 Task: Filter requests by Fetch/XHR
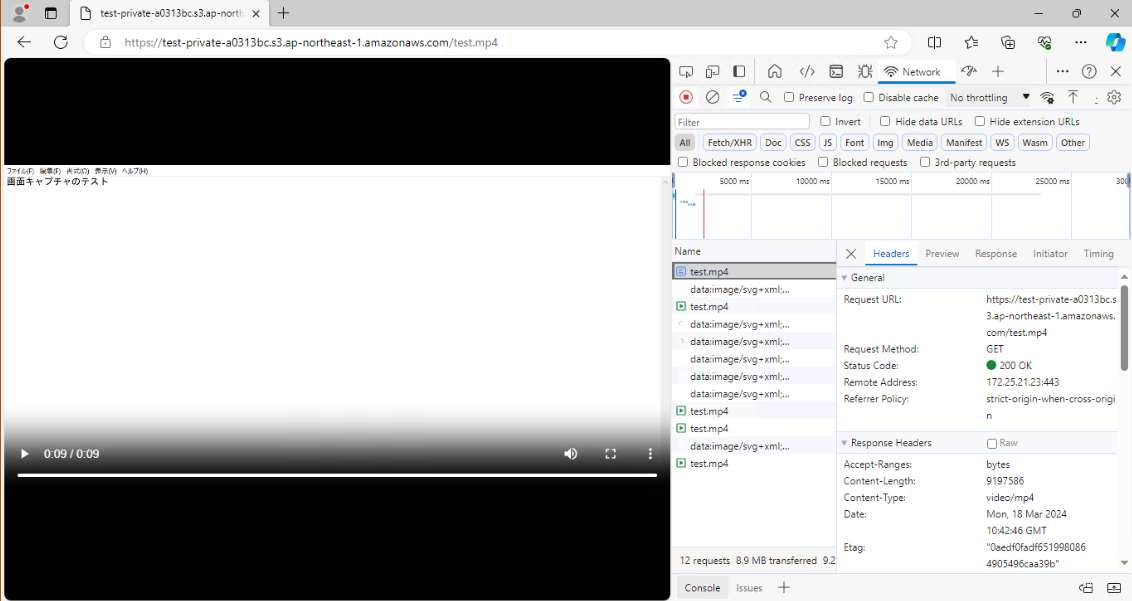[729, 142]
